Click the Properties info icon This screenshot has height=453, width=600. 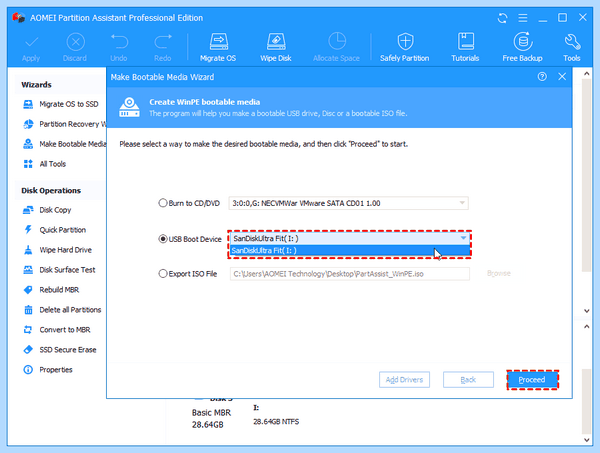28,370
